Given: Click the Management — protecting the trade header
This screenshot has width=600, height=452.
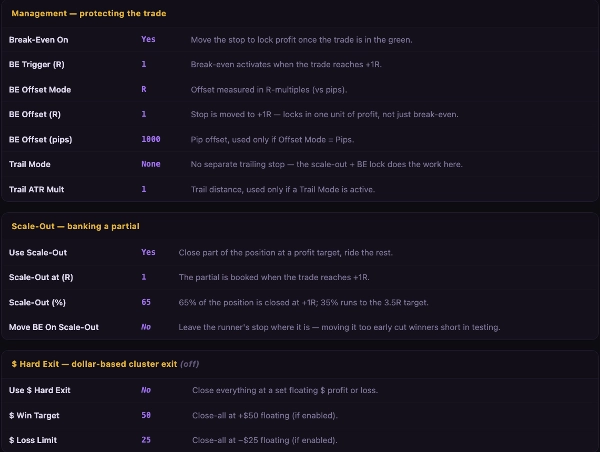Looking at the screenshot, I should pos(89,13).
